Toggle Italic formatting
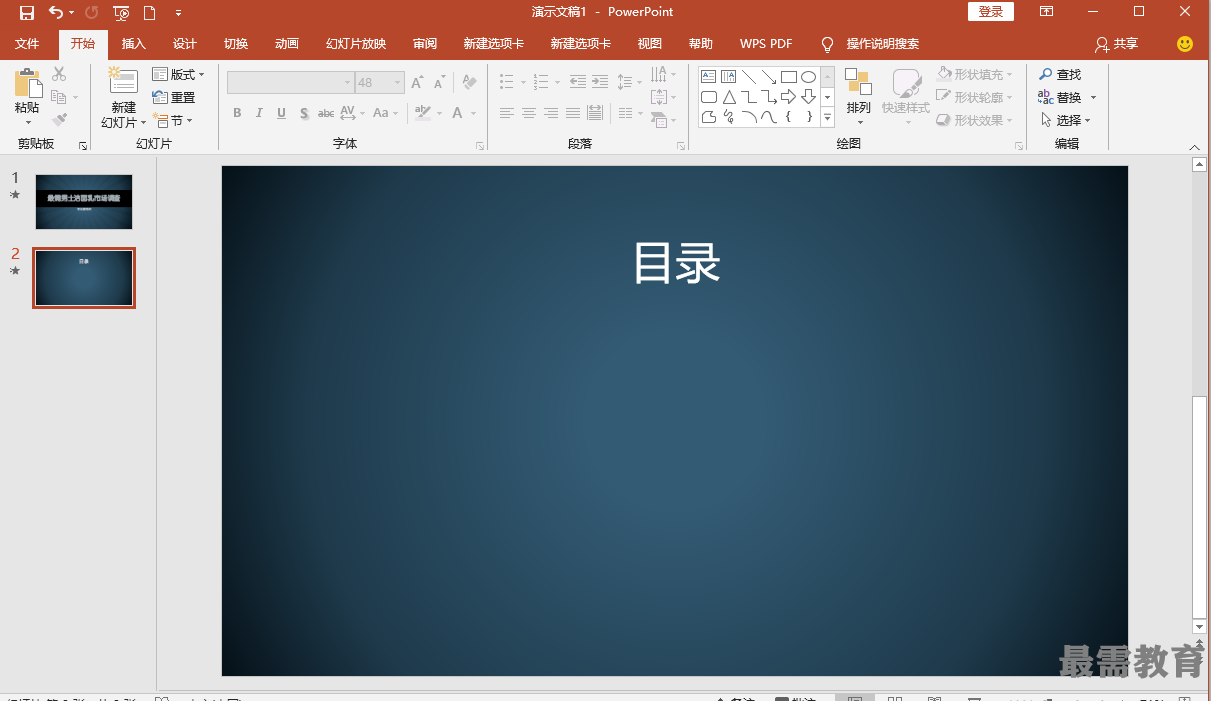This screenshot has height=701, width=1211. 259,113
